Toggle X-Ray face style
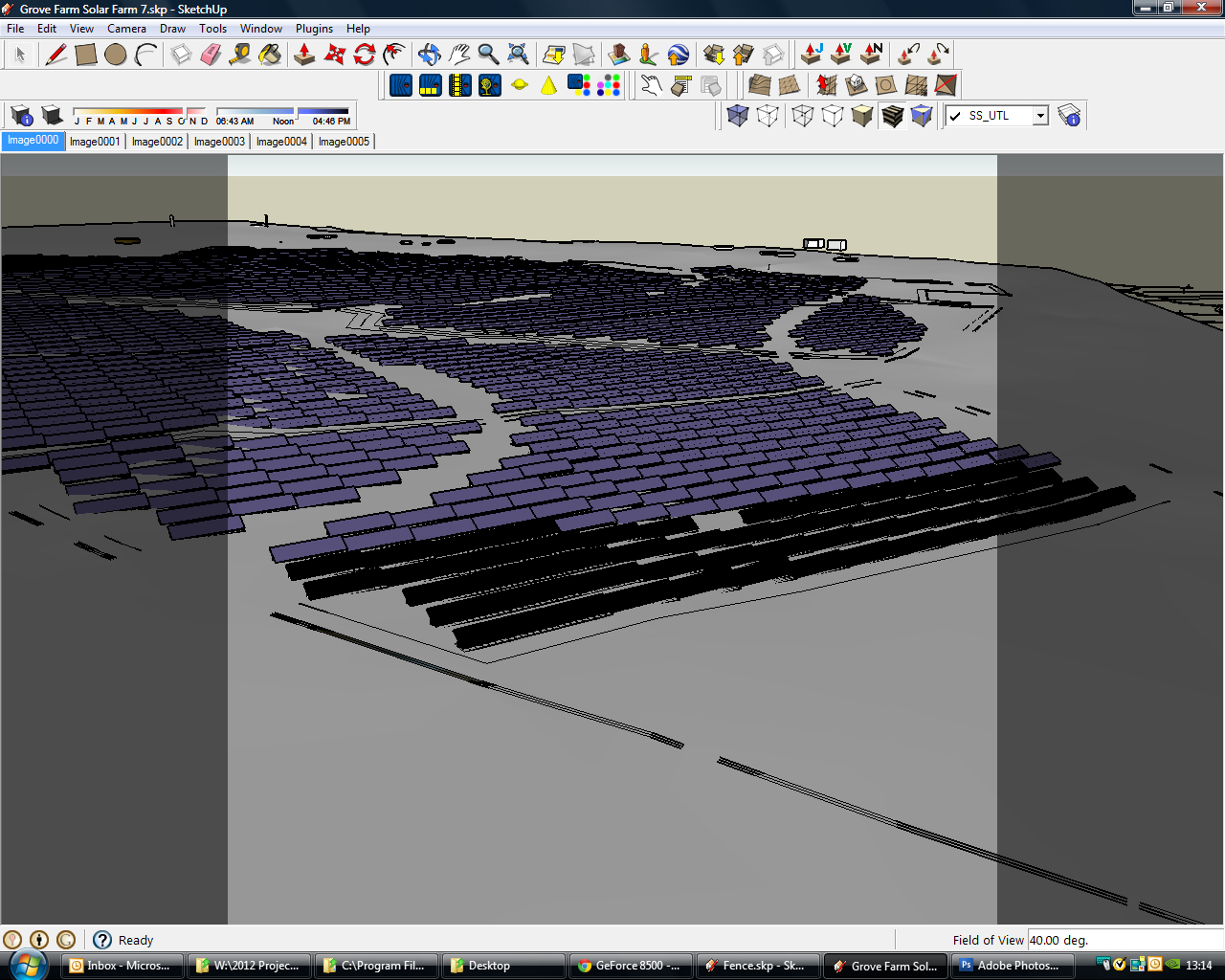Viewport: 1225px width, 980px height. [737, 116]
